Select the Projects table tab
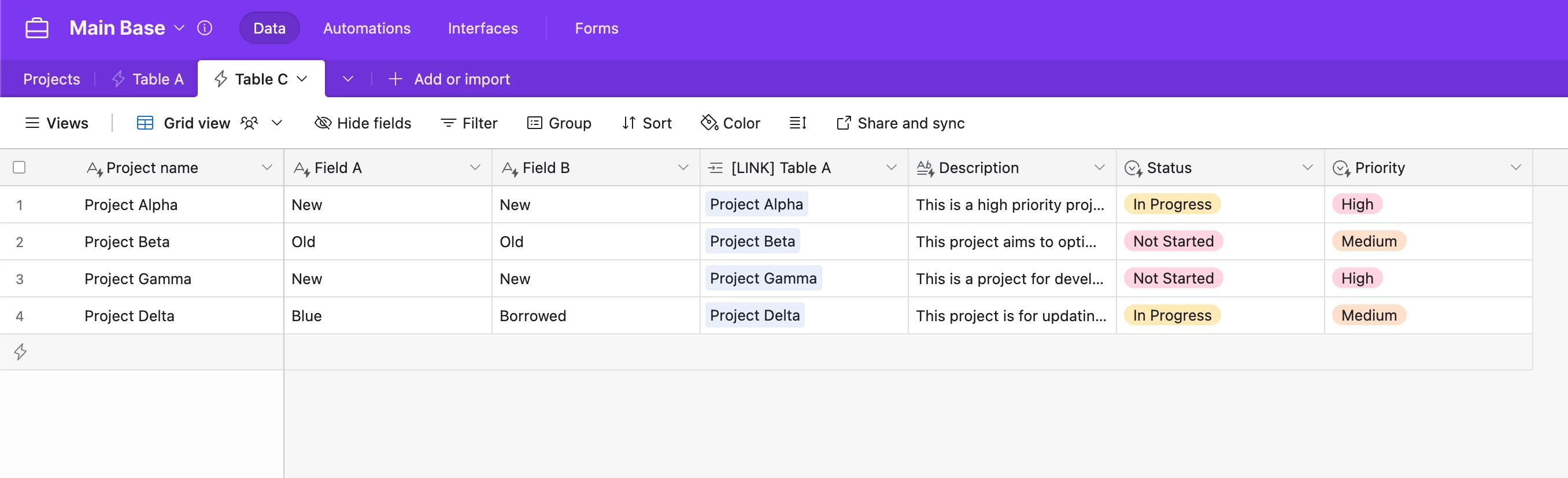 coord(51,79)
